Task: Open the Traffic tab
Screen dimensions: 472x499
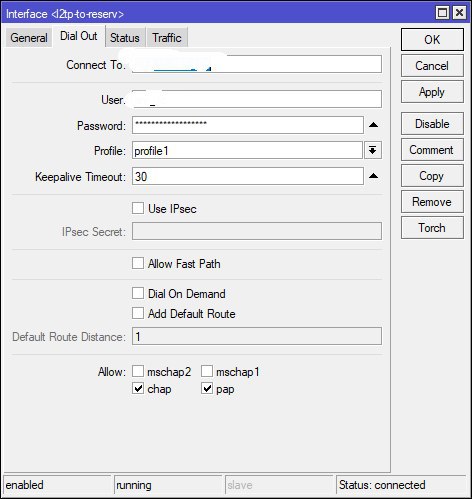Action: coord(167,37)
